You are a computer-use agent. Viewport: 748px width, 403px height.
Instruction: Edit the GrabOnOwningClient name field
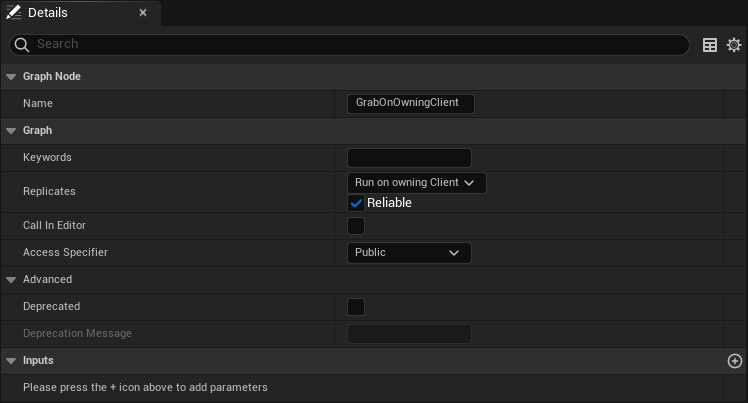click(x=411, y=103)
